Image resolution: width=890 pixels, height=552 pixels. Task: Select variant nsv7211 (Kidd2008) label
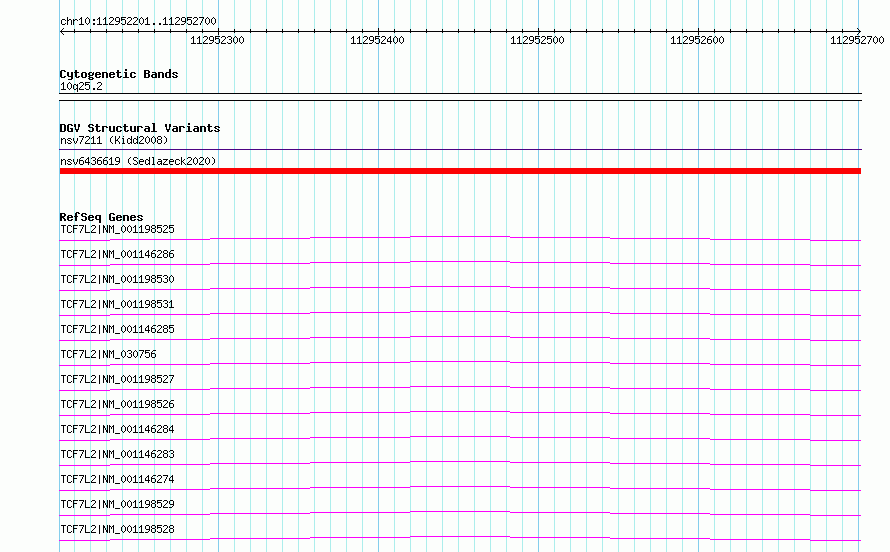click(114, 140)
